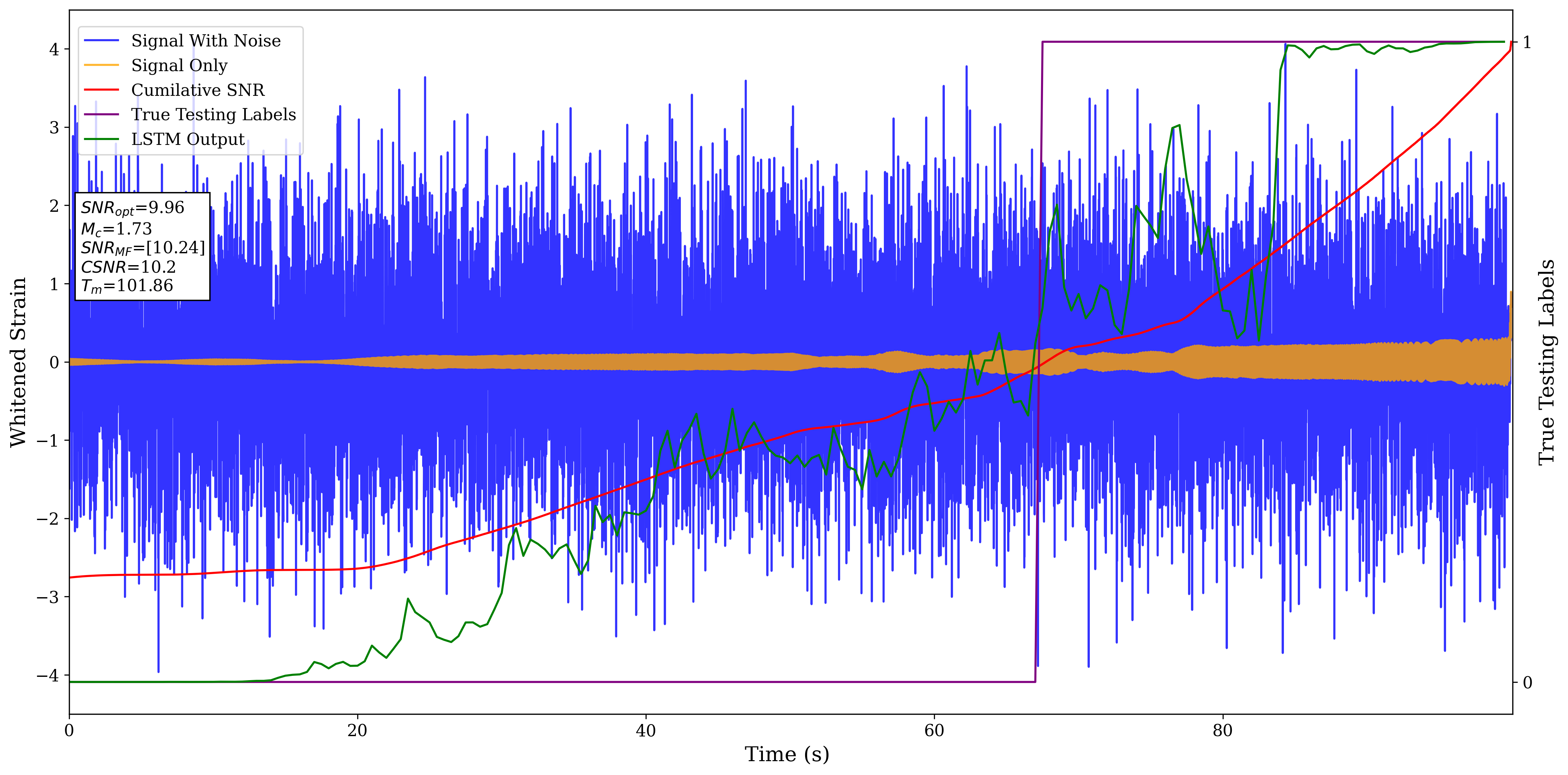Click the Cumilative SNR legend text
The image size is (1568, 775).
point(198,90)
